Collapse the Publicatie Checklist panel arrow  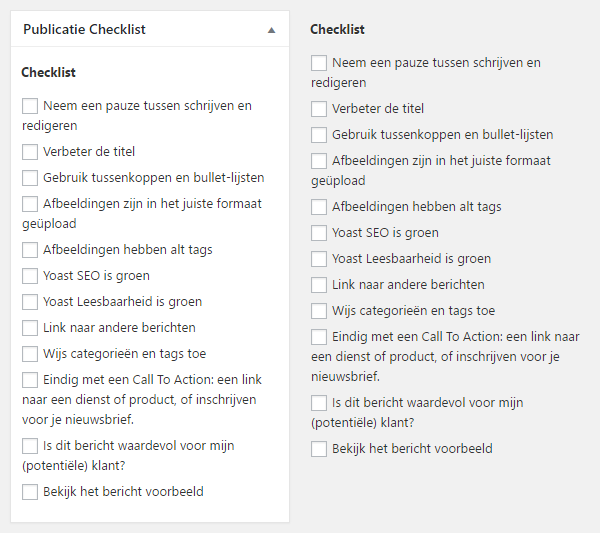271,30
